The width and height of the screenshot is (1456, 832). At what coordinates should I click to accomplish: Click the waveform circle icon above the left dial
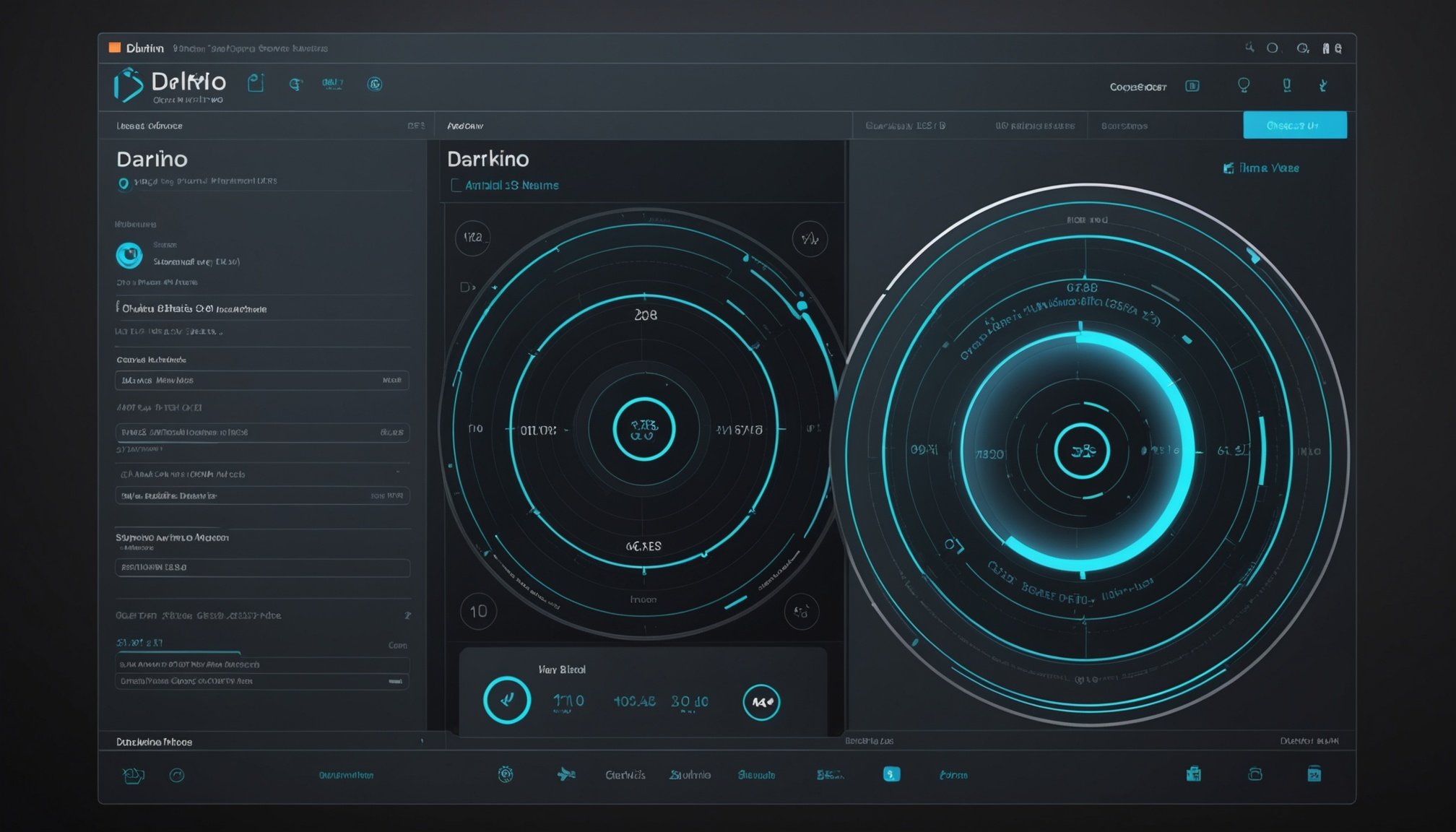point(810,238)
